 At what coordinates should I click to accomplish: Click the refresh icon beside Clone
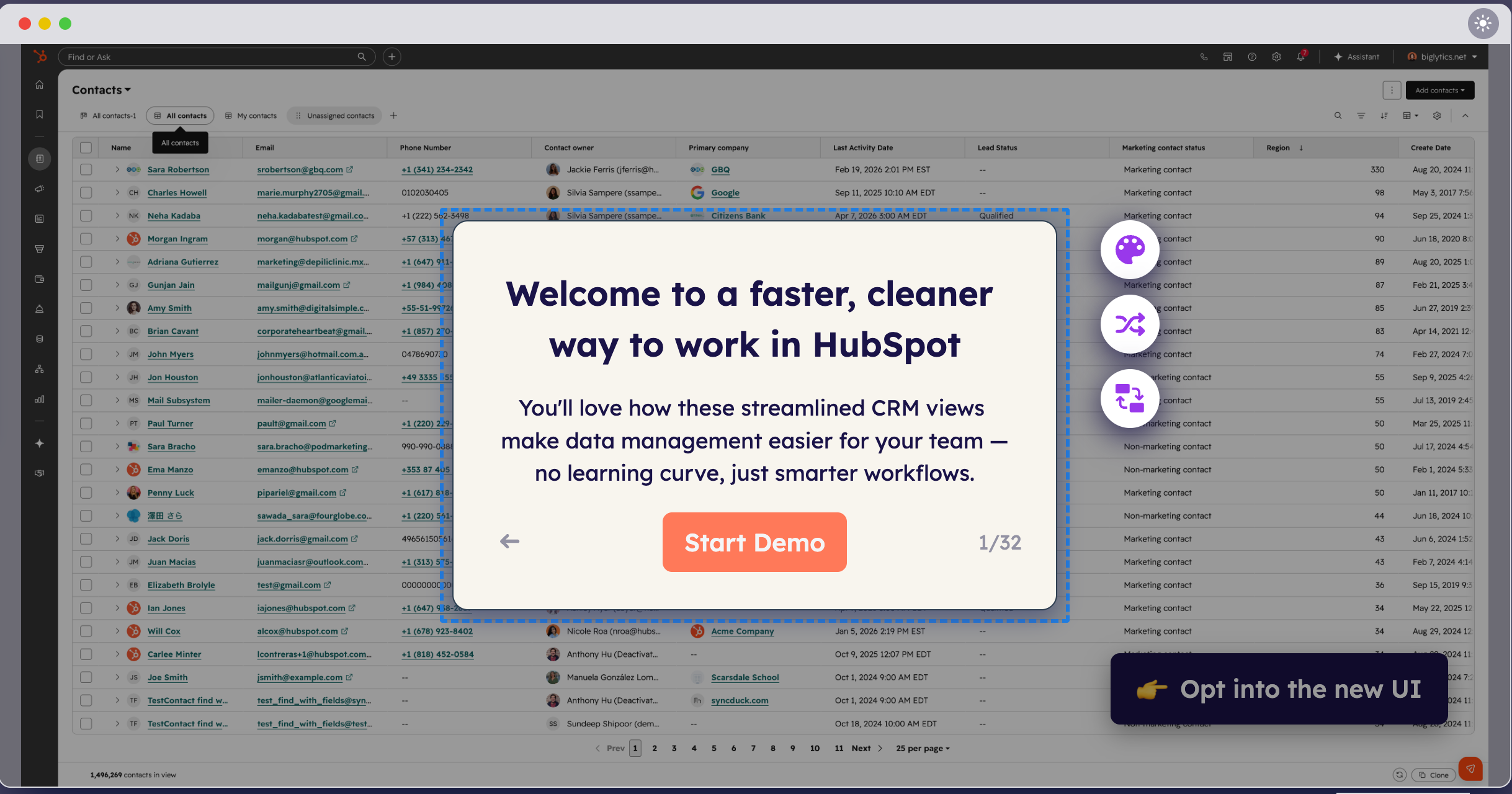[1399, 775]
